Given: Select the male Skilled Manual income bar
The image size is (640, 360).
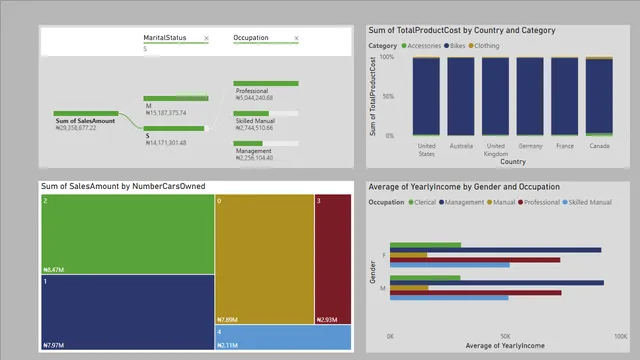Looking at the screenshot, I should (449, 298).
